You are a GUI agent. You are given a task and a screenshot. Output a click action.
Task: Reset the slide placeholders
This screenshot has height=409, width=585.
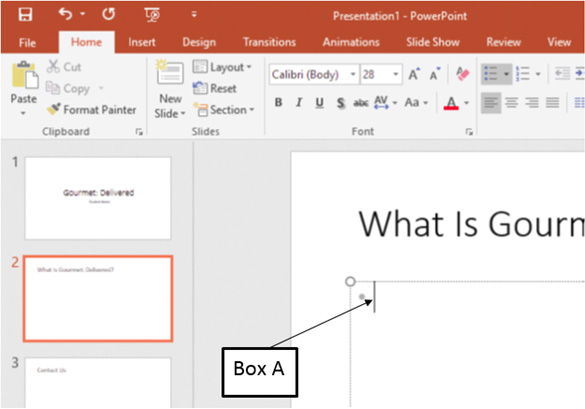[215, 88]
